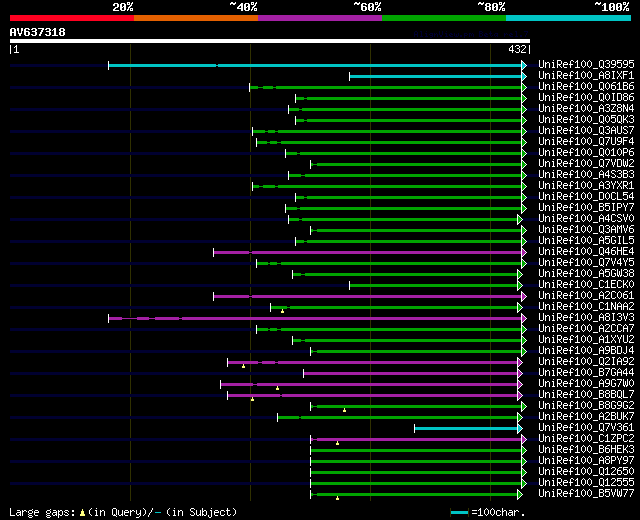Click the green ~80% identity legend segment
The width and height of the screenshot is (640, 520).
pos(444,18)
